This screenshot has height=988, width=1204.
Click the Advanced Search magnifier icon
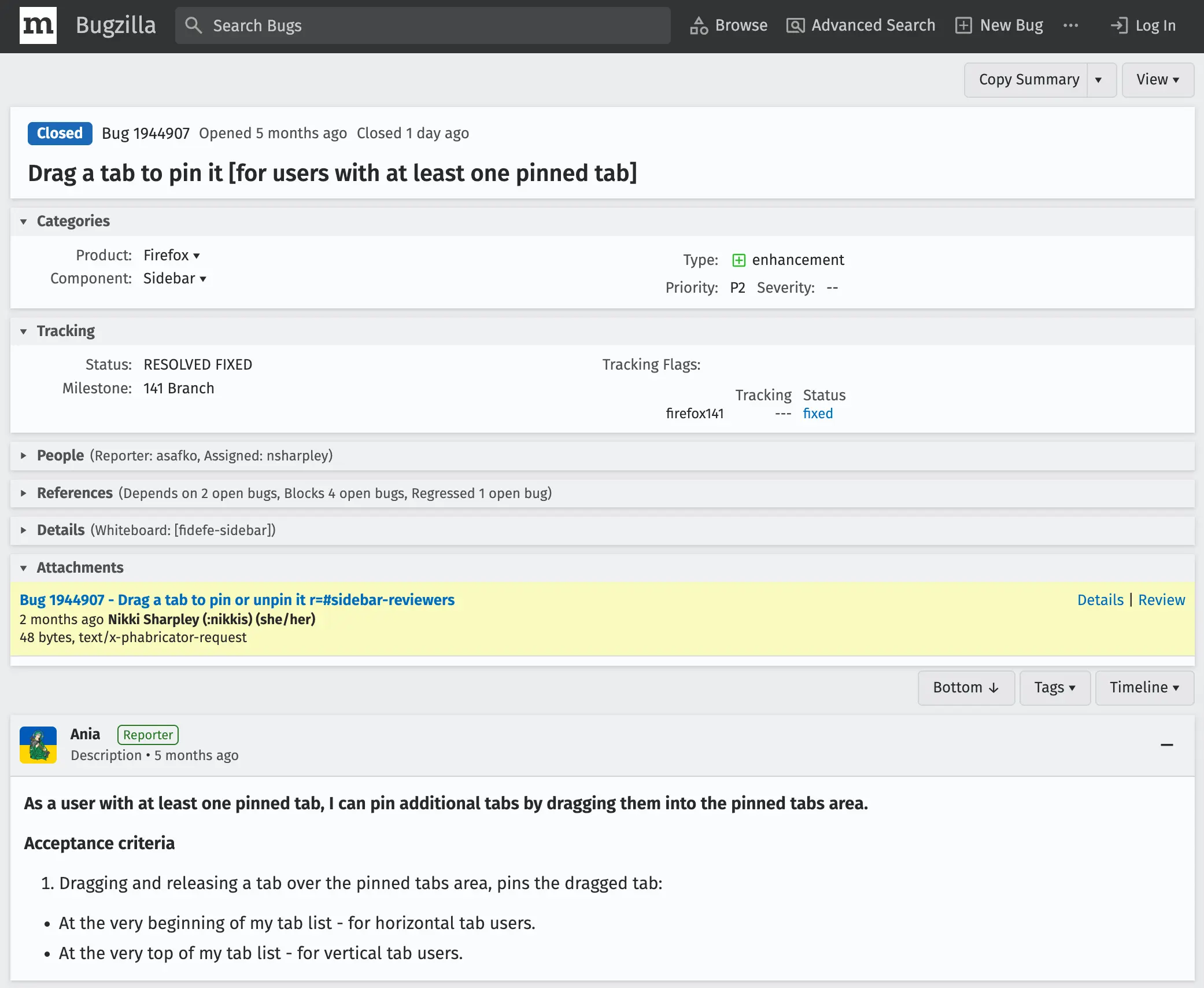click(795, 25)
